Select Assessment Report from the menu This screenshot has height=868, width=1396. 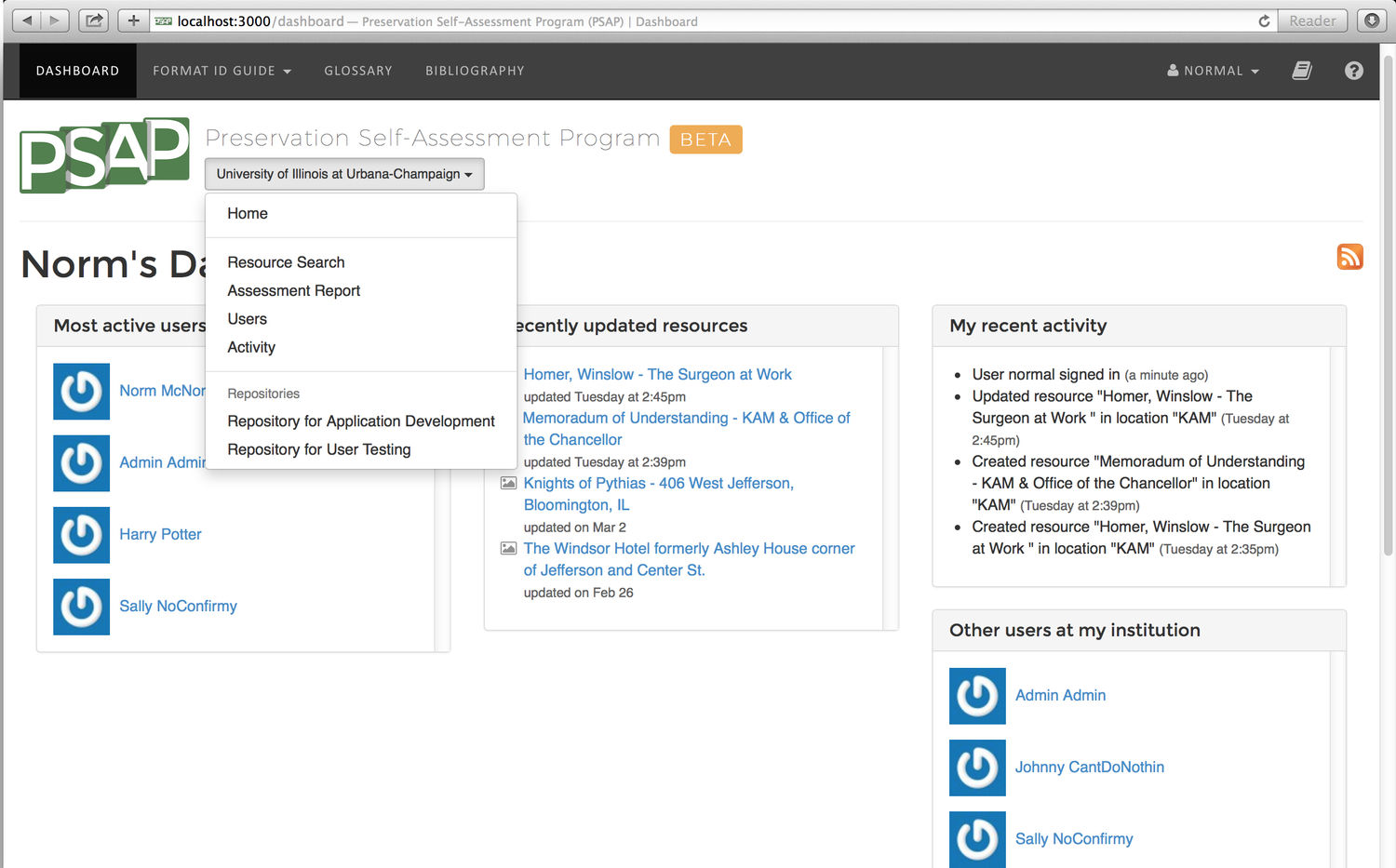pyautogui.click(x=293, y=290)
